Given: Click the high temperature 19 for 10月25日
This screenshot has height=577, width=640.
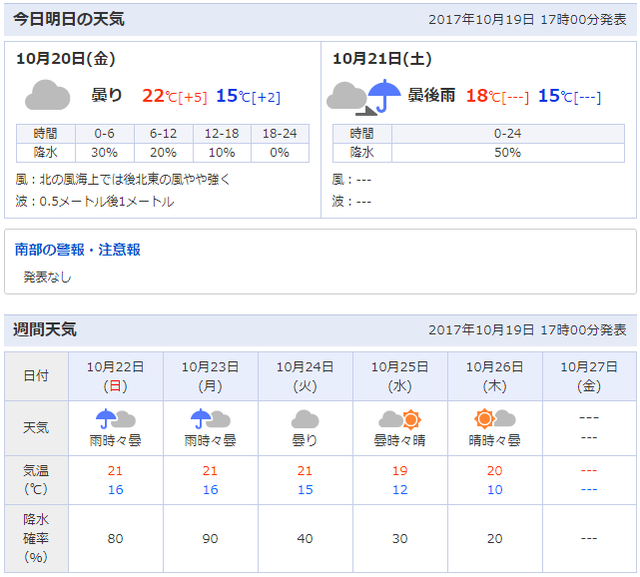Looking at the screenshot, I should click(400, 470).
